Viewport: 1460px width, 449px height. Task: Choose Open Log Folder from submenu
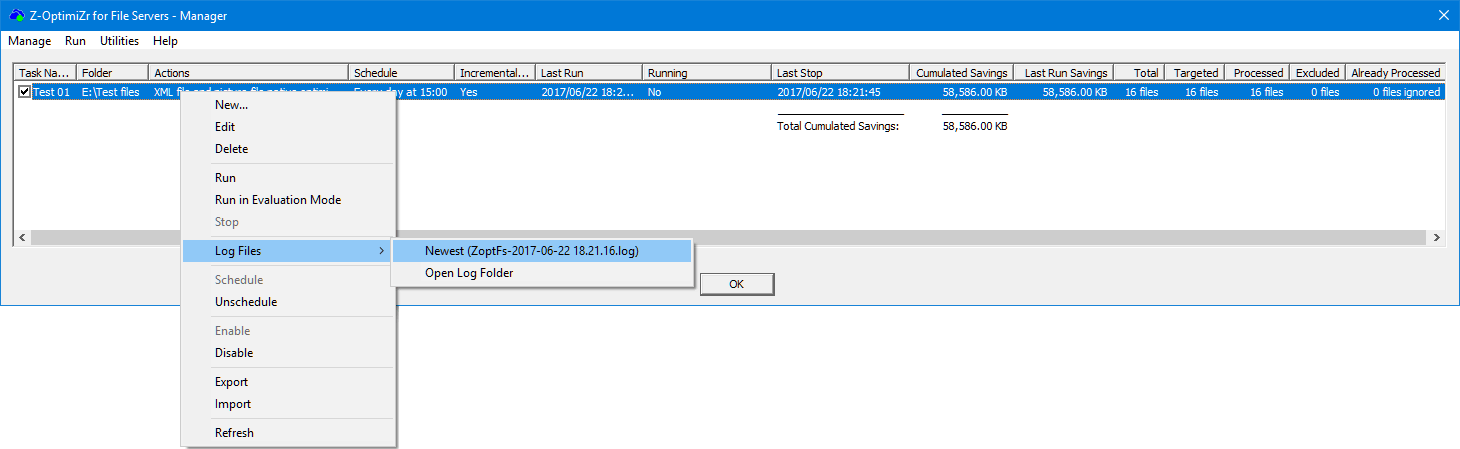click(x=469, y=273)
